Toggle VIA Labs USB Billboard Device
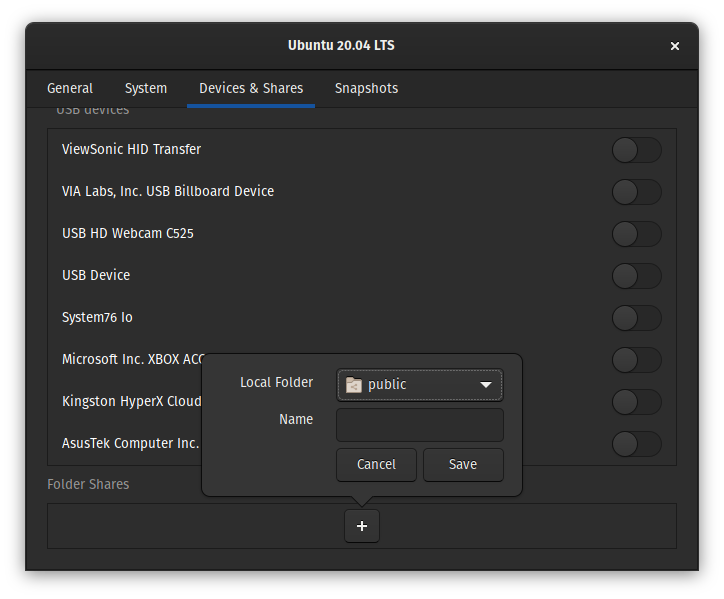Screen dimensions: 724x599 [x=636, y=192]
